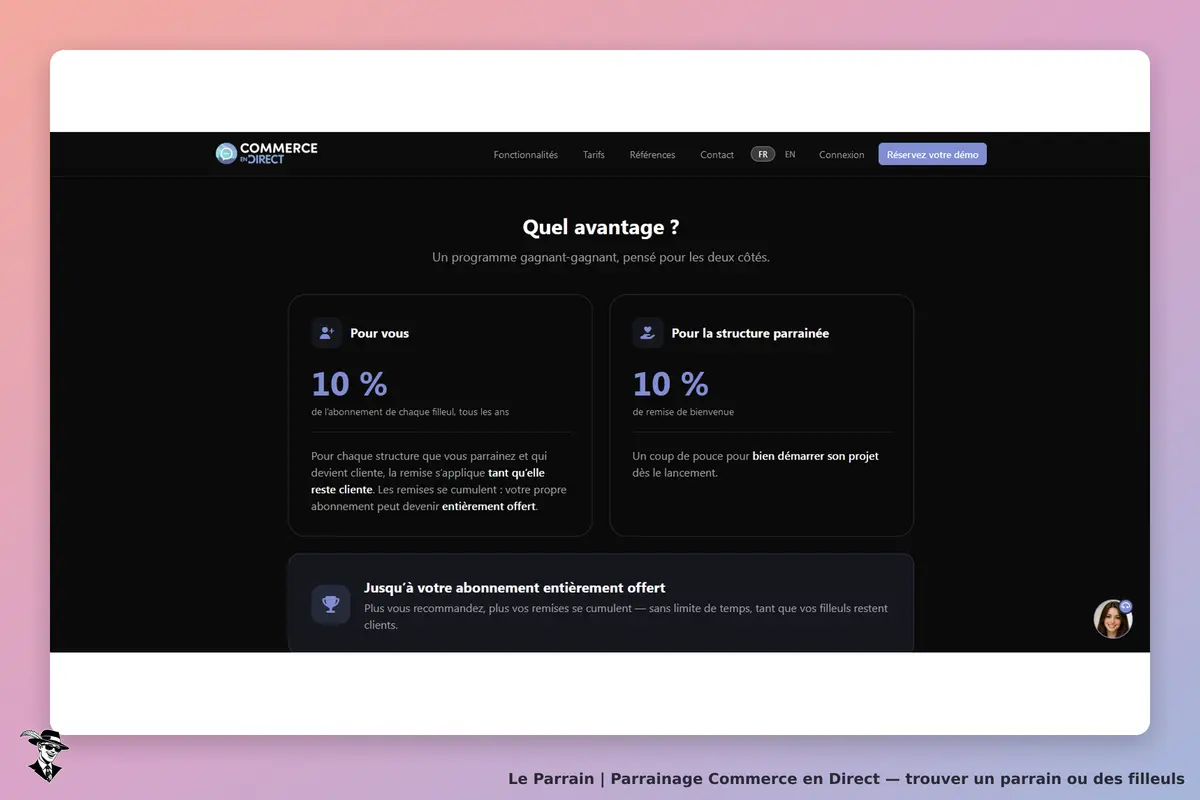Click text de remise de bienvenue
The width and height of the screenshot is (1200, 800).
(683, 412)
